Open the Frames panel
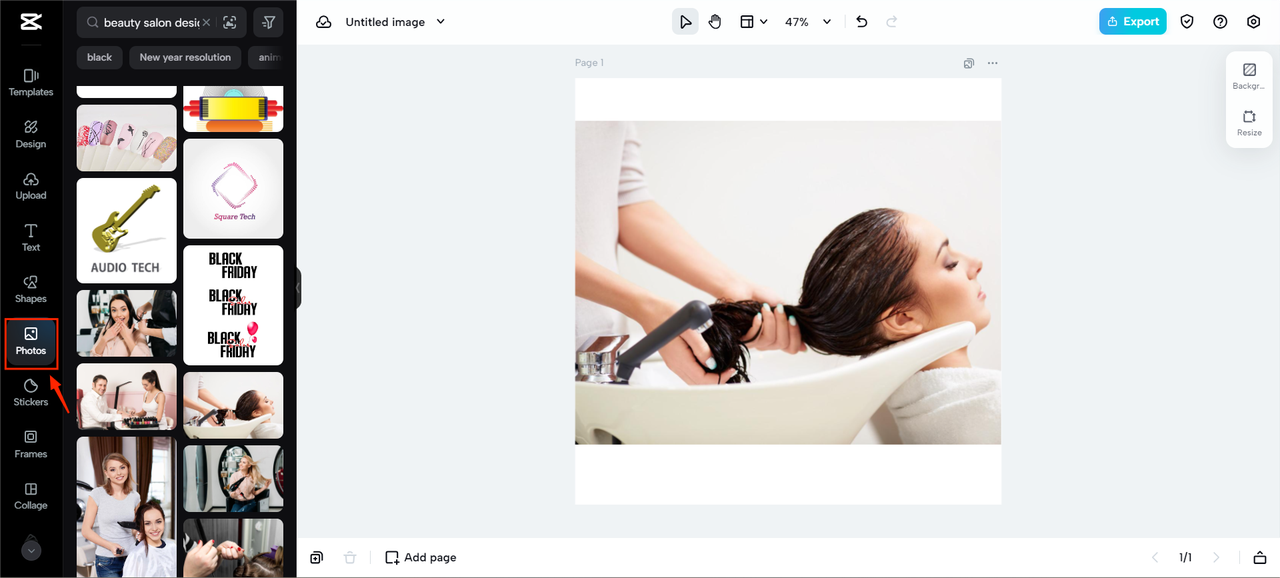 point(31,444)
